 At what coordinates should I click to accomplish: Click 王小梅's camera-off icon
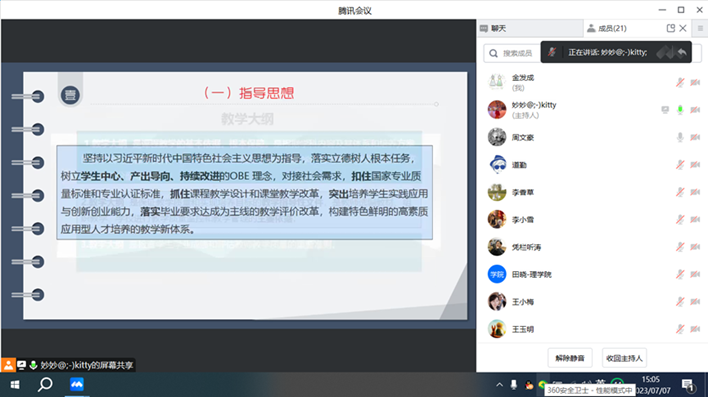[695, 302]
